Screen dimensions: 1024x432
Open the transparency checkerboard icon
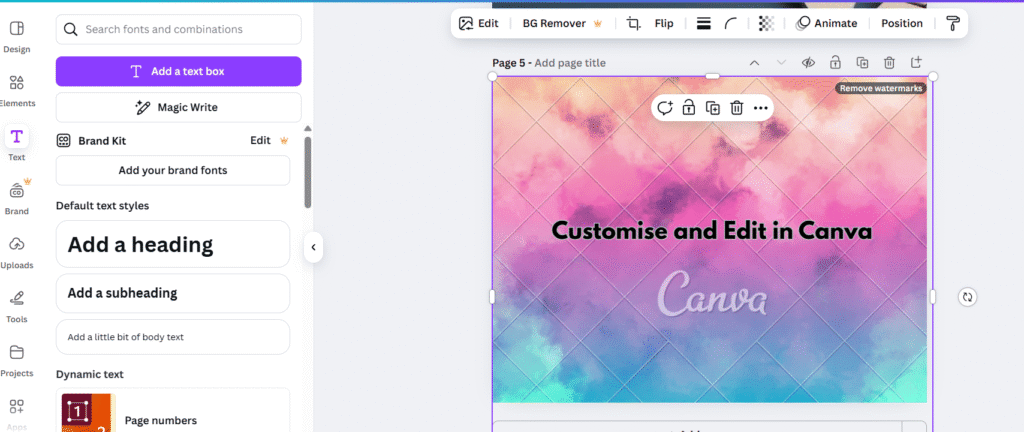pyautogui.click(x=766, y=23)
